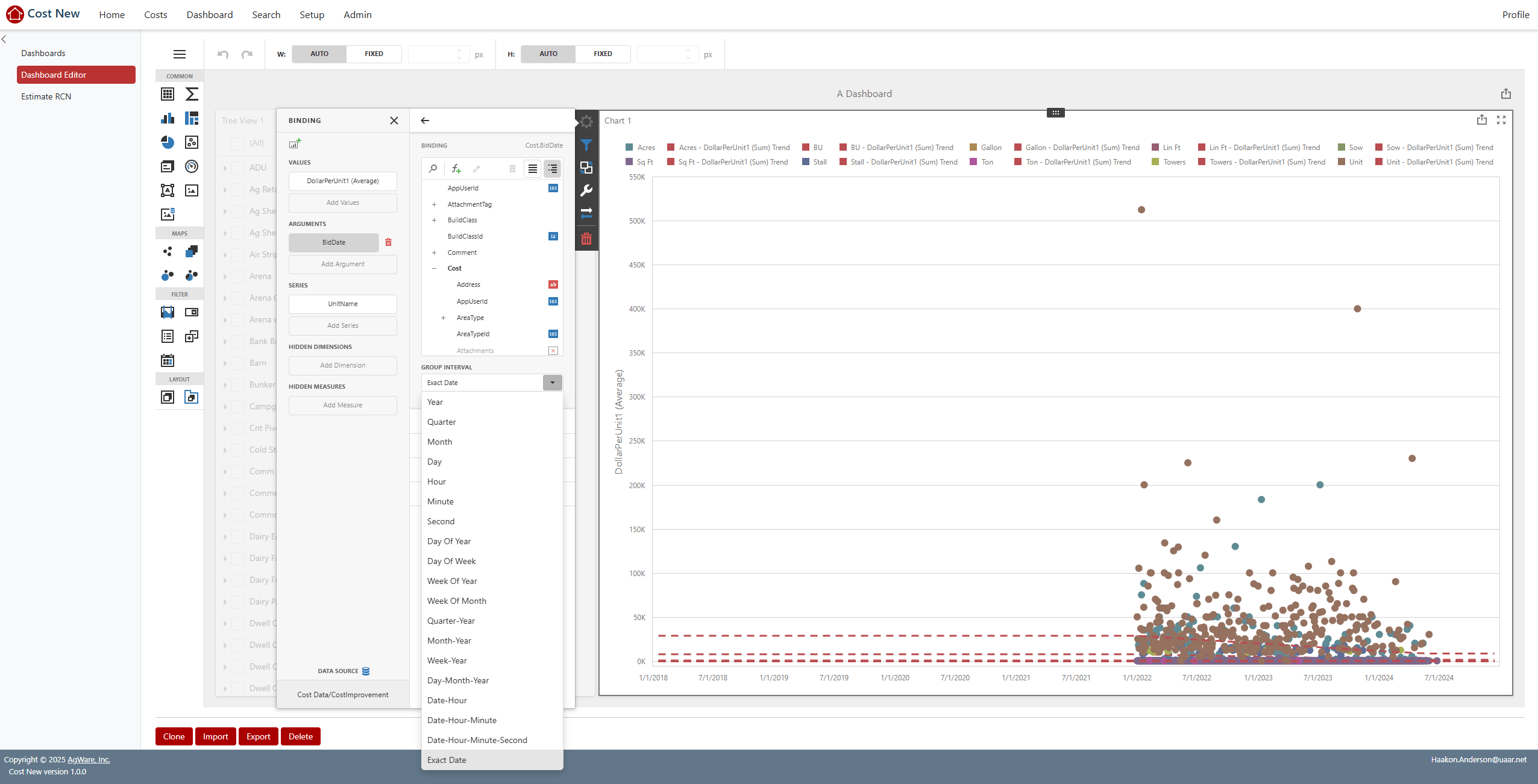Insert a Gauge widget from the toolbox

192,166
